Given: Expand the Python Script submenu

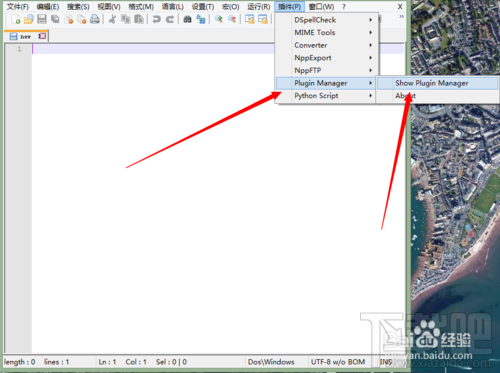Looking at the screenshot, I should (x=326, y=96).
